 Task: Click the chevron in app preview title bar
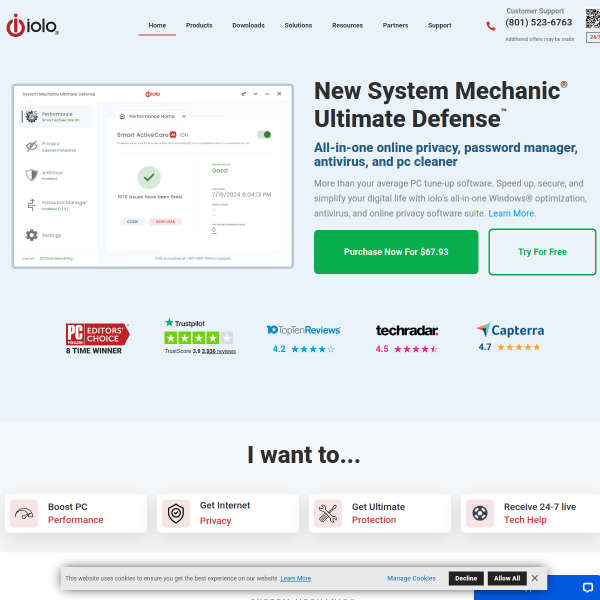[x=255, y=94]
